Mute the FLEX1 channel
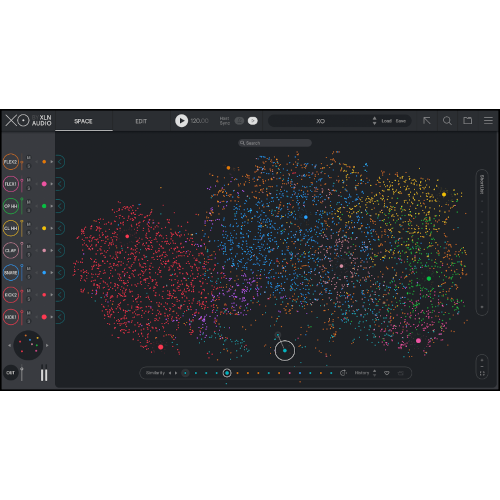Image resolution: width=500 pixels, height=500 pixels. [29, 180]
